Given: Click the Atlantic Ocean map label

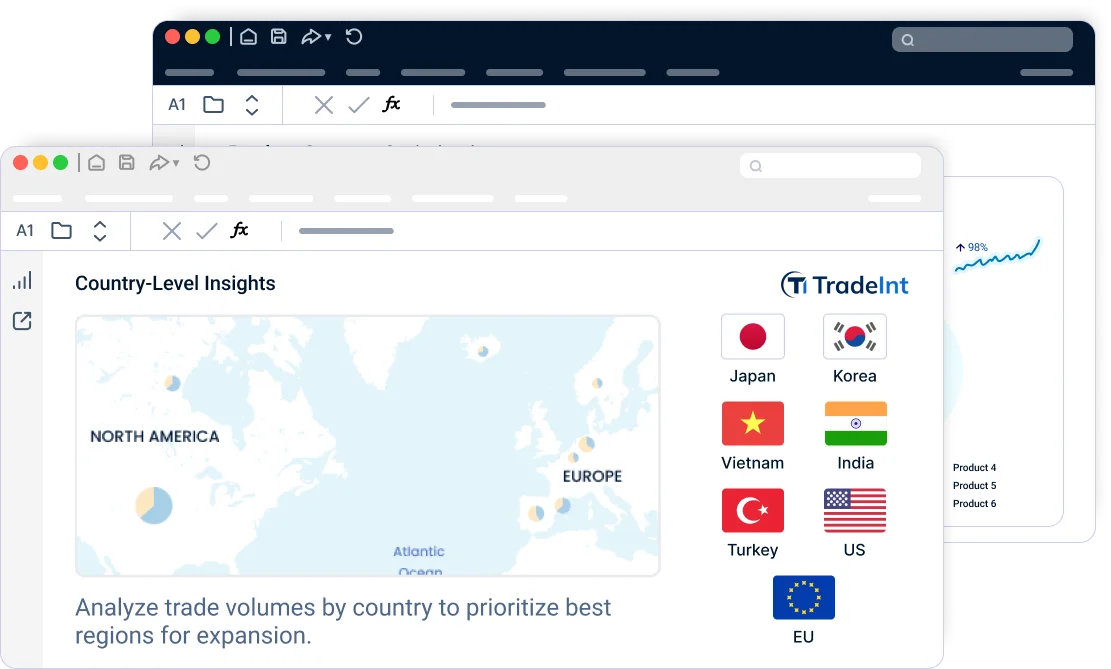Looking at the screenshot, I should pyautogui.click(x=419, y=560).
